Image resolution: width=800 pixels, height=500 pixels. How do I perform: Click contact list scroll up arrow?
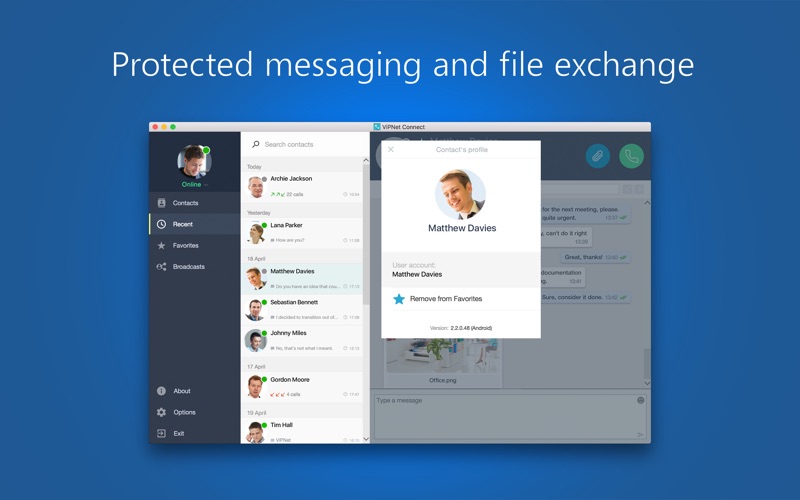pyautogui.click(x=366, y=161)
